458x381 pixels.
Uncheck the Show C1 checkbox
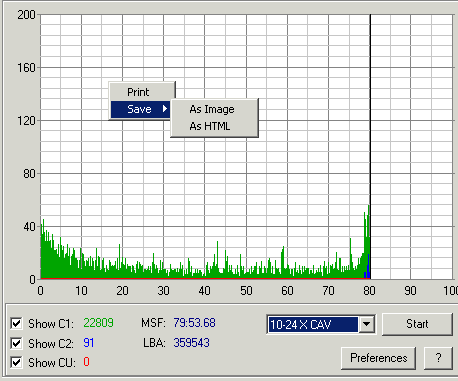(x=16, y=323)
